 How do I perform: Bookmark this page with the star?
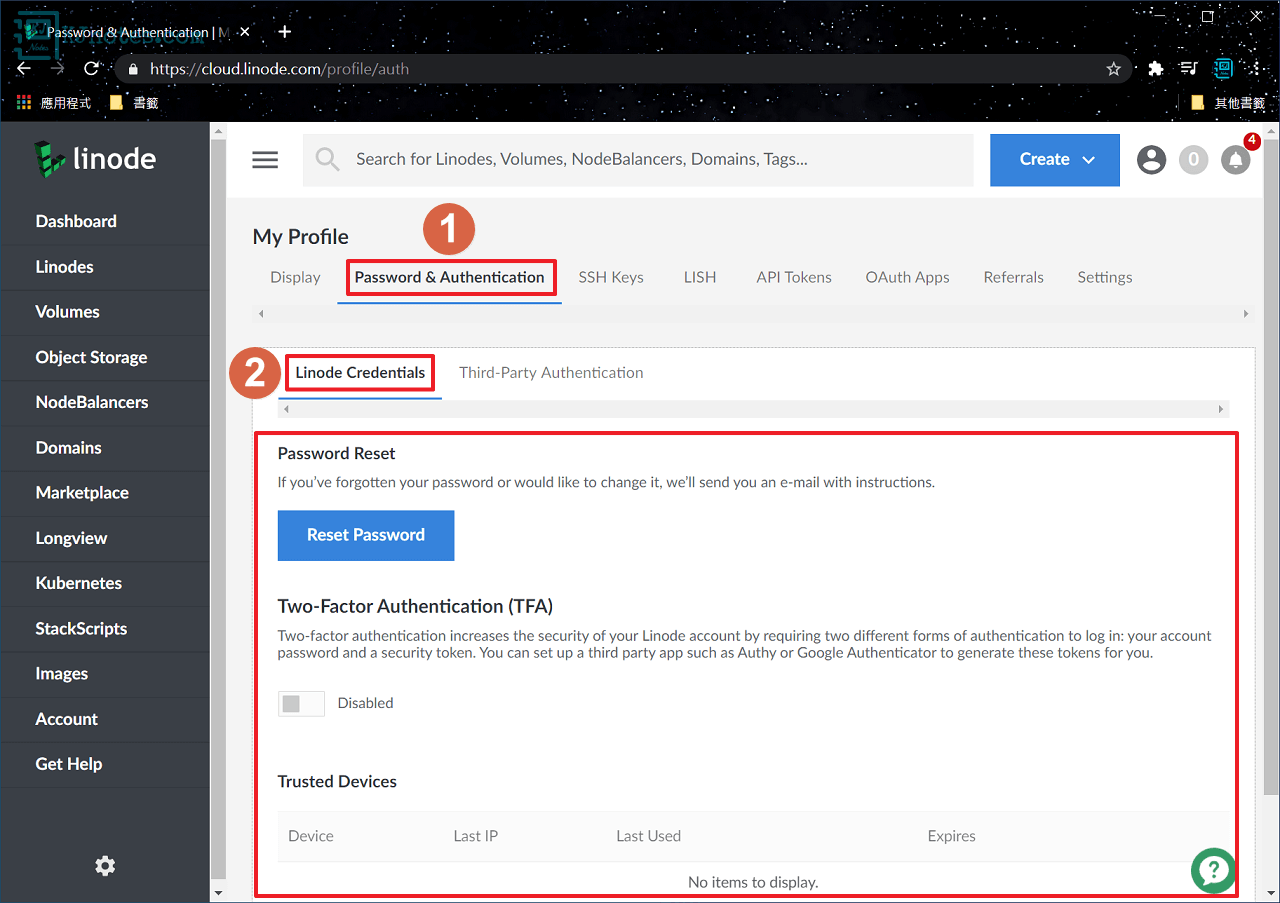[x=1113, y=69]
